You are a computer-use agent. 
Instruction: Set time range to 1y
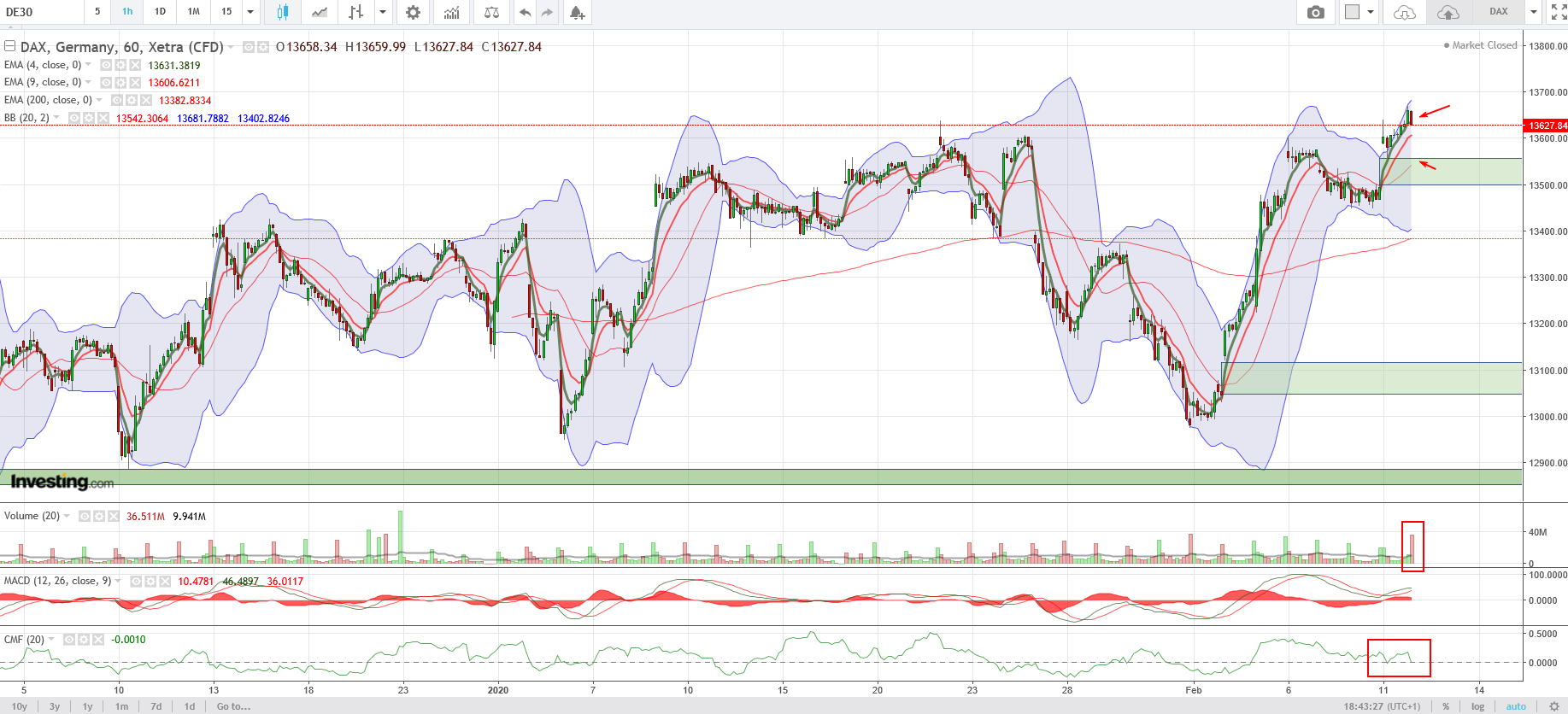87,706
